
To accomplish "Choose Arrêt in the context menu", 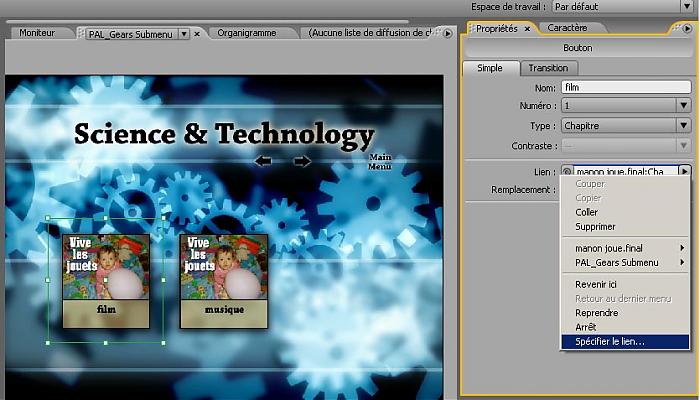I will click(x=625, y=327).
